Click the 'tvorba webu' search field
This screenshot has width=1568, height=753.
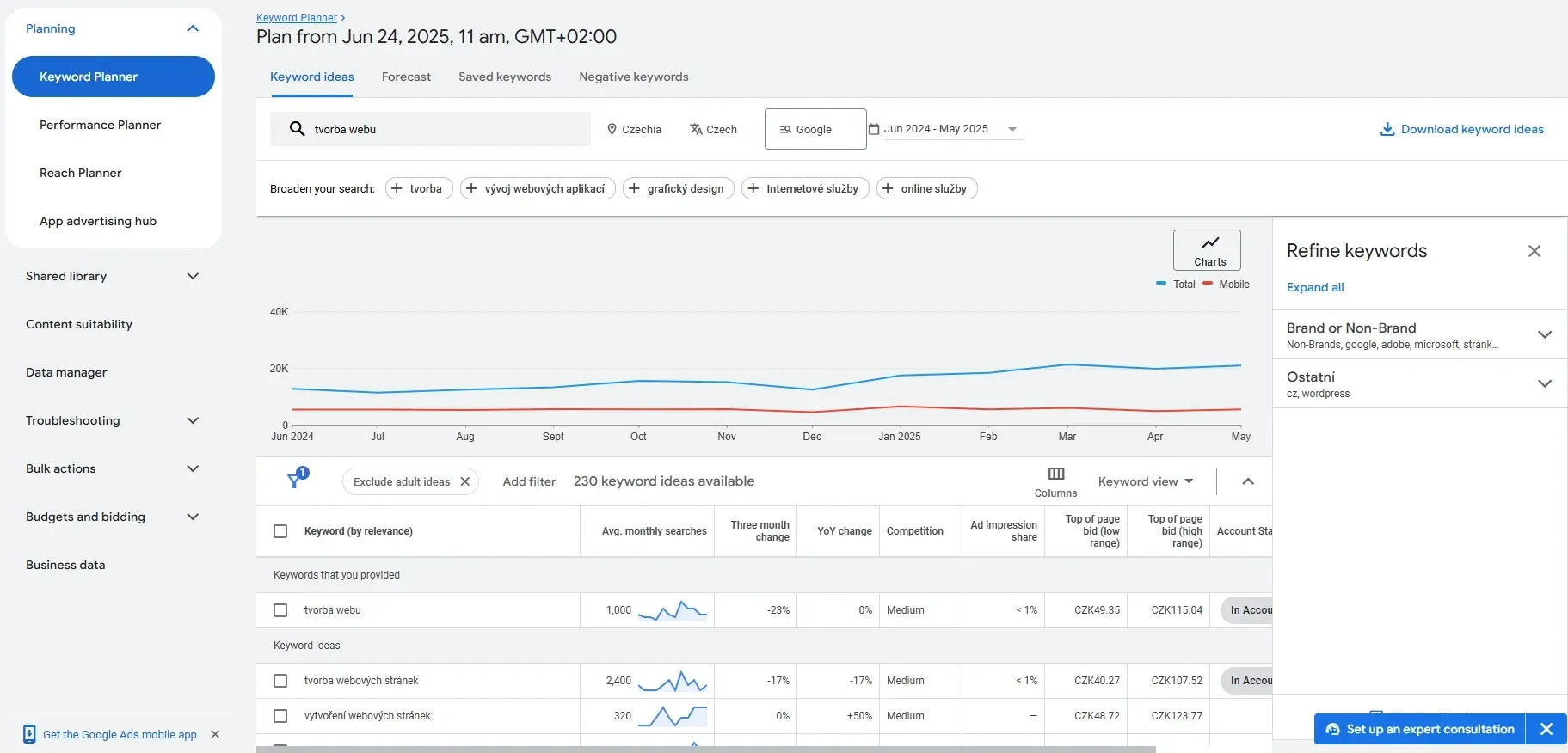(430, 129)
